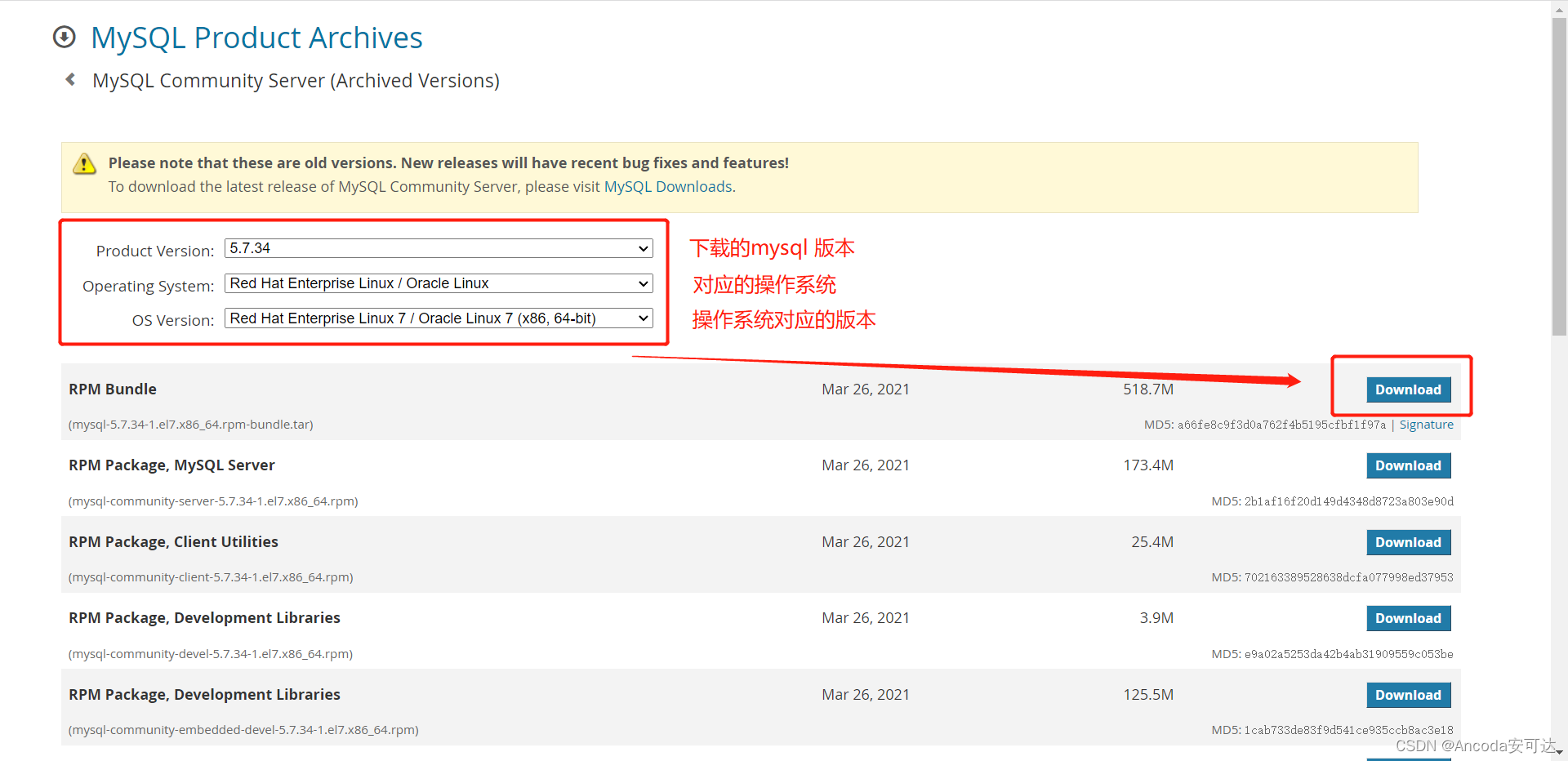
Task: Select filename mysql-5.7.34-1.el7.x86_64.rpm-bundle.tar
Action: 190,425
